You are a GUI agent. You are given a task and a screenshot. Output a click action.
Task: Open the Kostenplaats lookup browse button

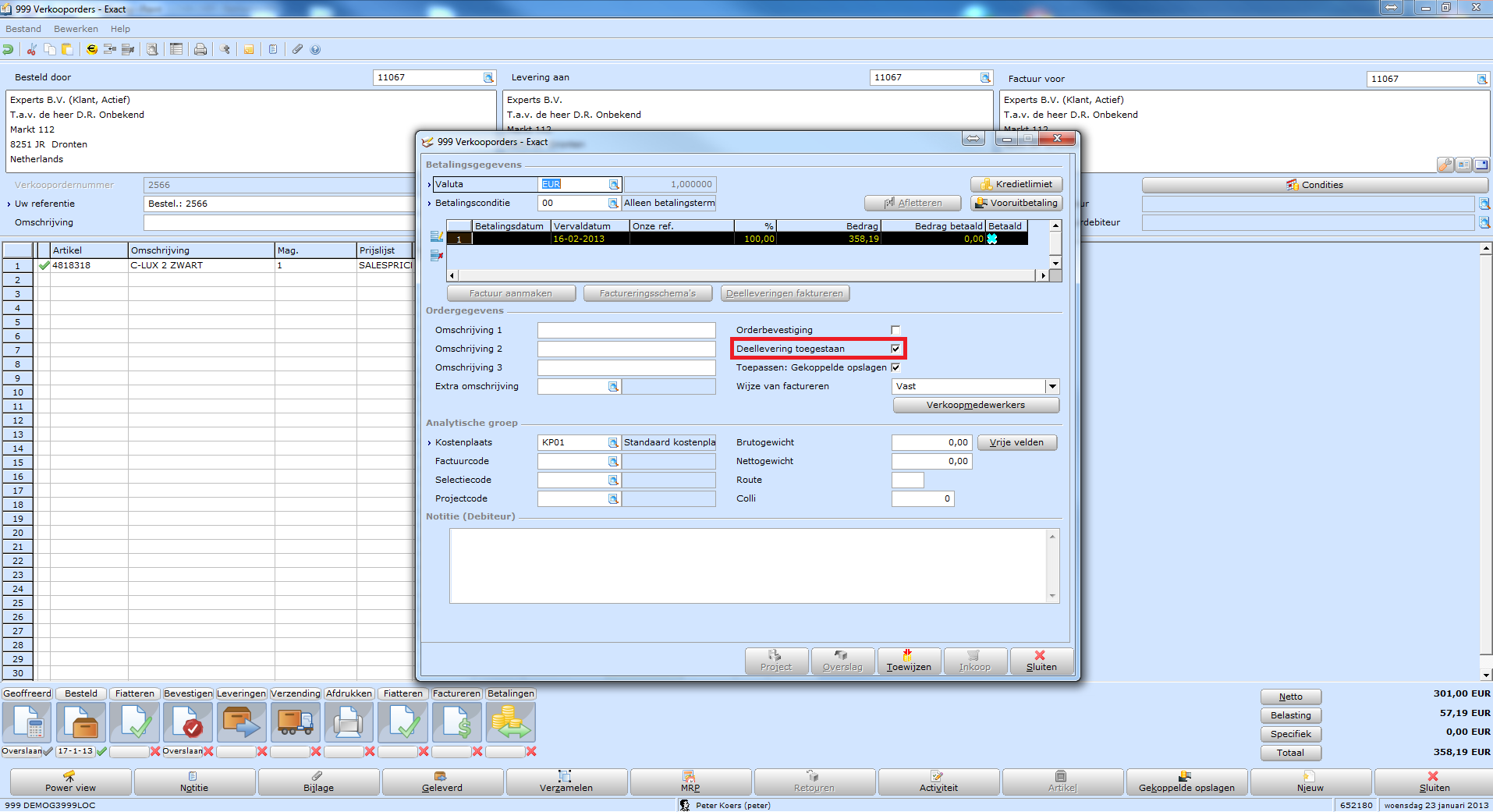pos(614,442)
